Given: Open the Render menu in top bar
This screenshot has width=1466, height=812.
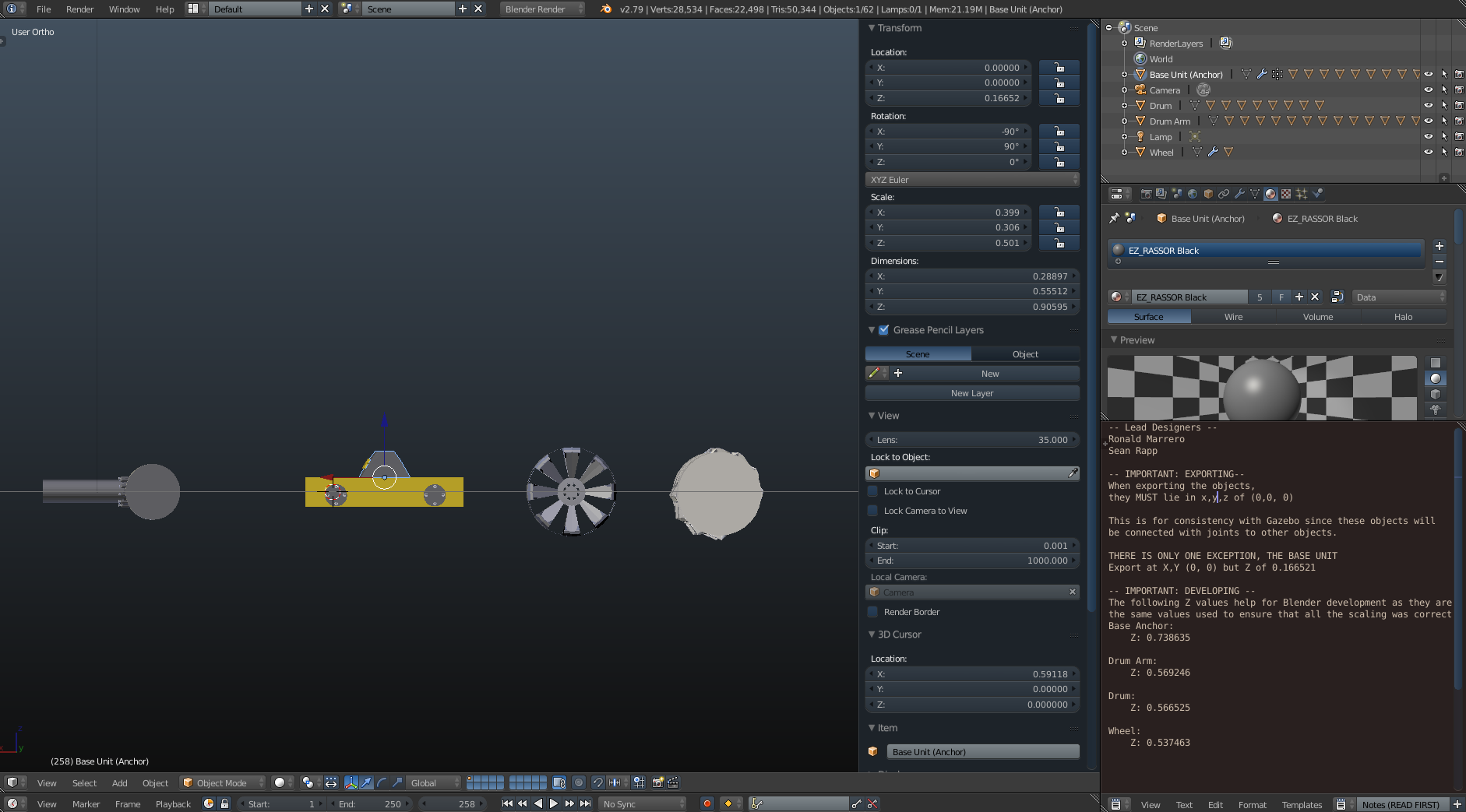Looking at the screenshot, I should click(79, 9).
